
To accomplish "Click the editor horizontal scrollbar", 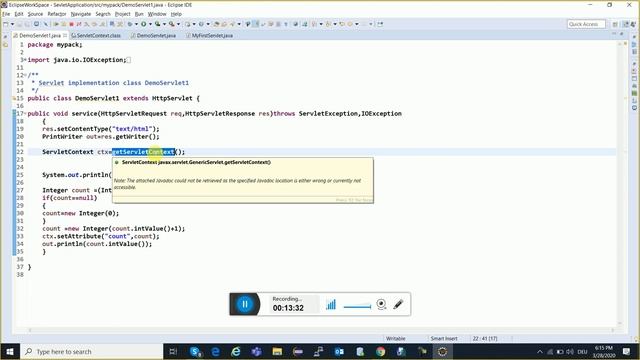I will pos(322,330).
